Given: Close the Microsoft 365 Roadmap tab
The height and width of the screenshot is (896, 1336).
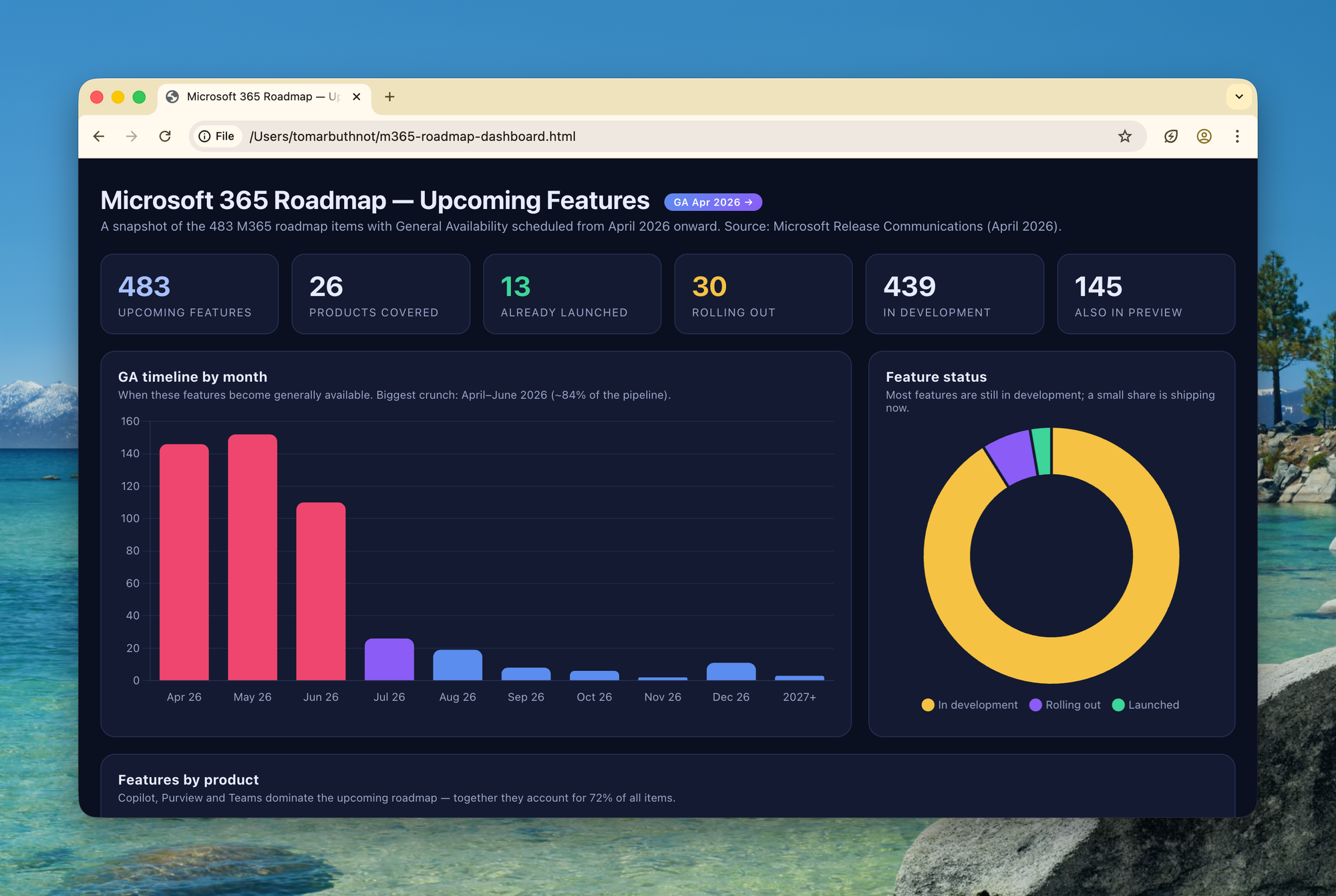Looking at the screenshot, I should tap(357, 97).
